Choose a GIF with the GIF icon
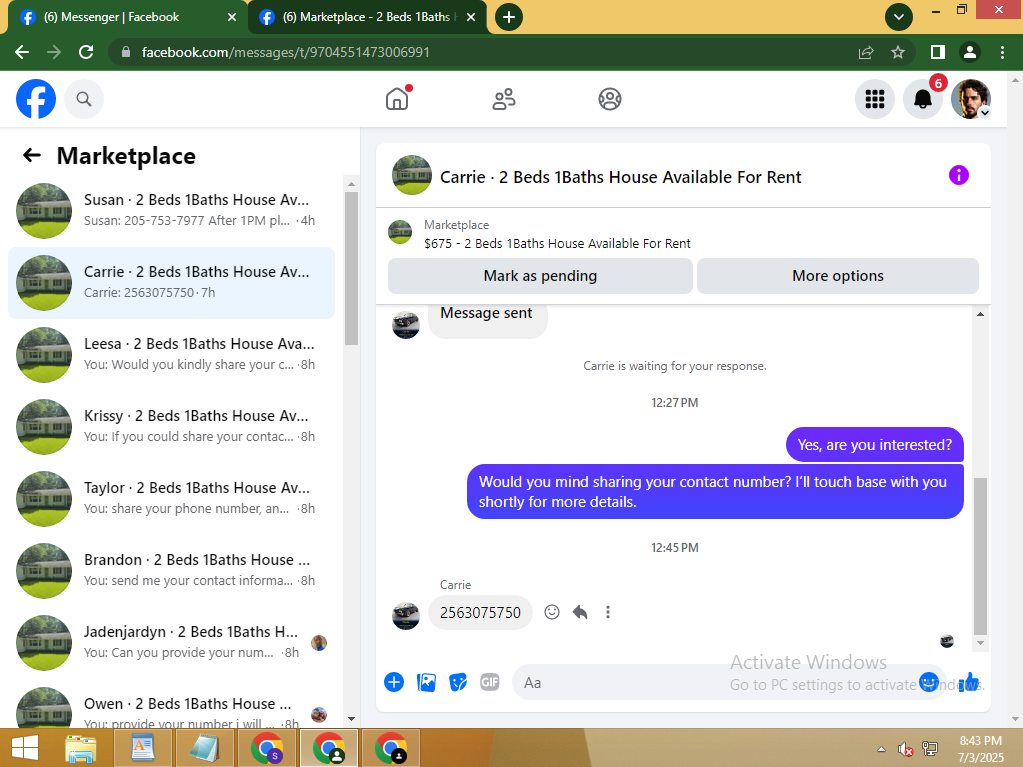This screenshot has width=1023, height=767. 489,682
